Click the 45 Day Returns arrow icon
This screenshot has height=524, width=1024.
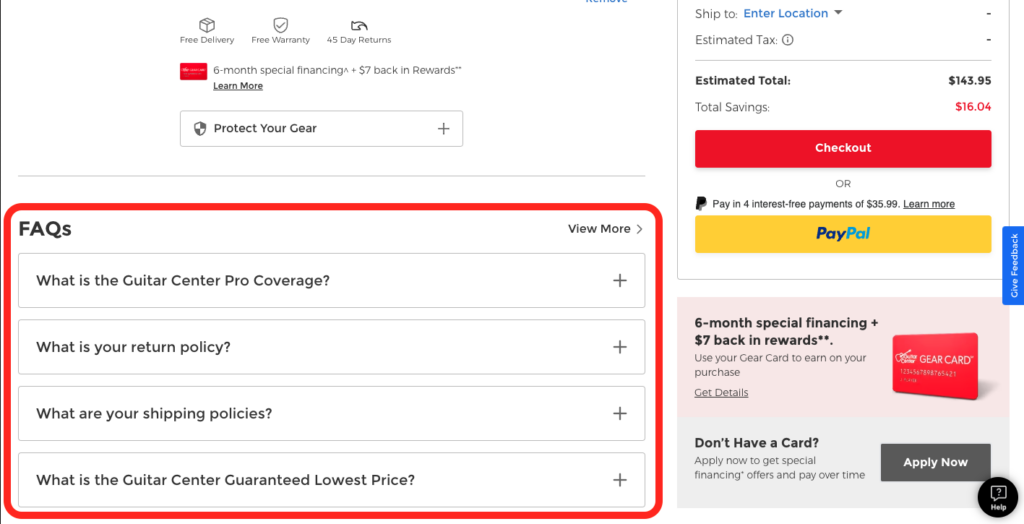coord(359,25)
